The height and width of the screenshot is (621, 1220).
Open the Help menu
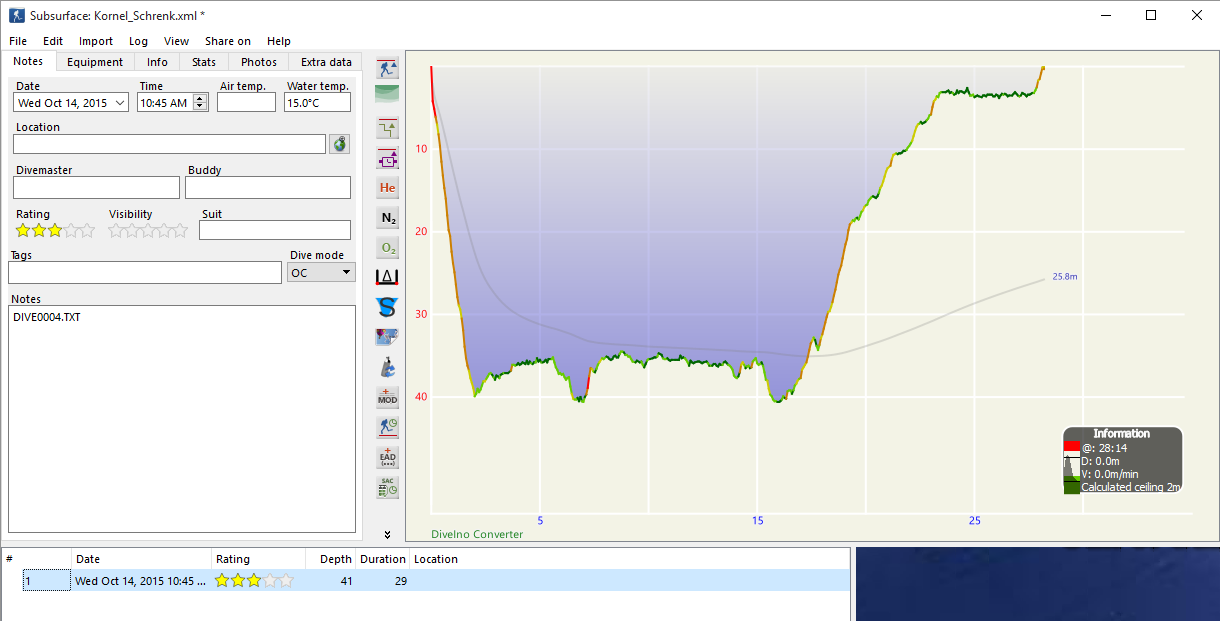point(279,41)
